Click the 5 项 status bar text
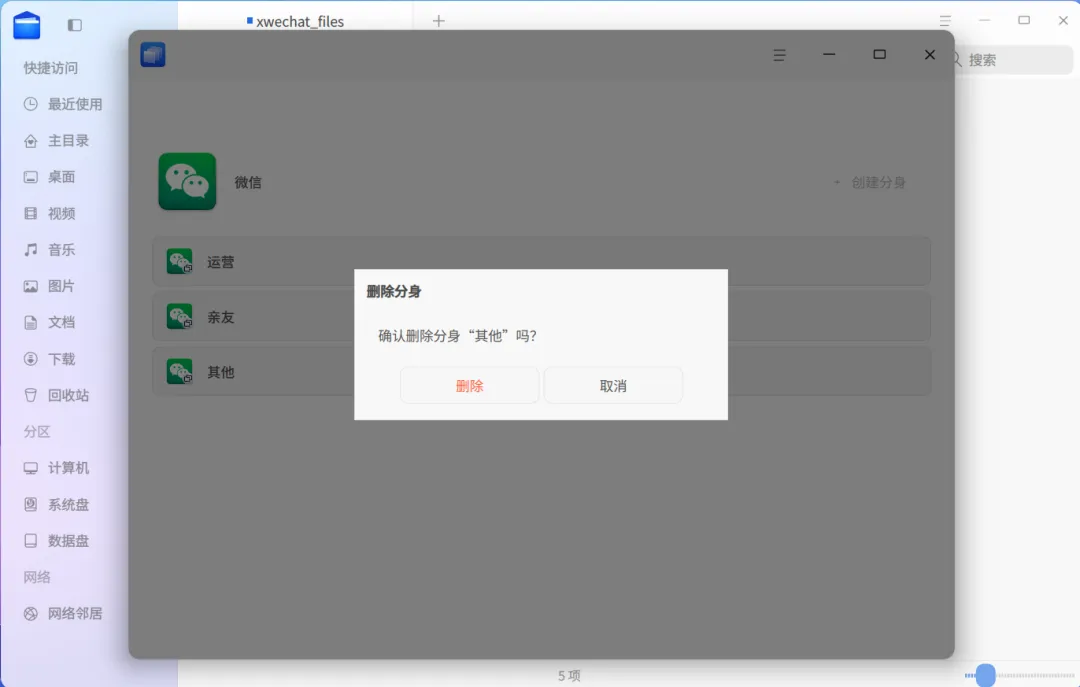The height and width of the screenshot is (687, 1080). [569, 675]
